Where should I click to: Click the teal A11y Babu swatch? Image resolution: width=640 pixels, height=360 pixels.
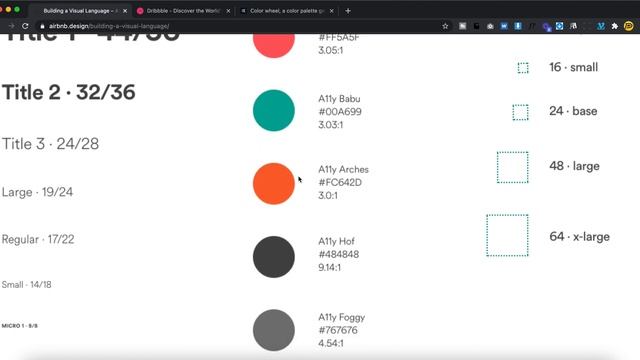(x=273, y=111)
